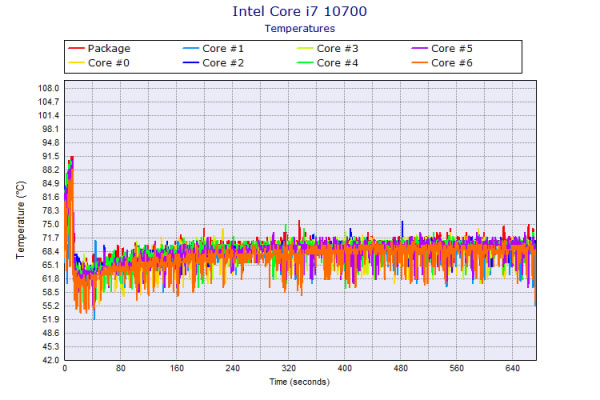Screen dimensions: 600x400
Task: Select the 'Core #2' legend label
Action: coord(223,63)
